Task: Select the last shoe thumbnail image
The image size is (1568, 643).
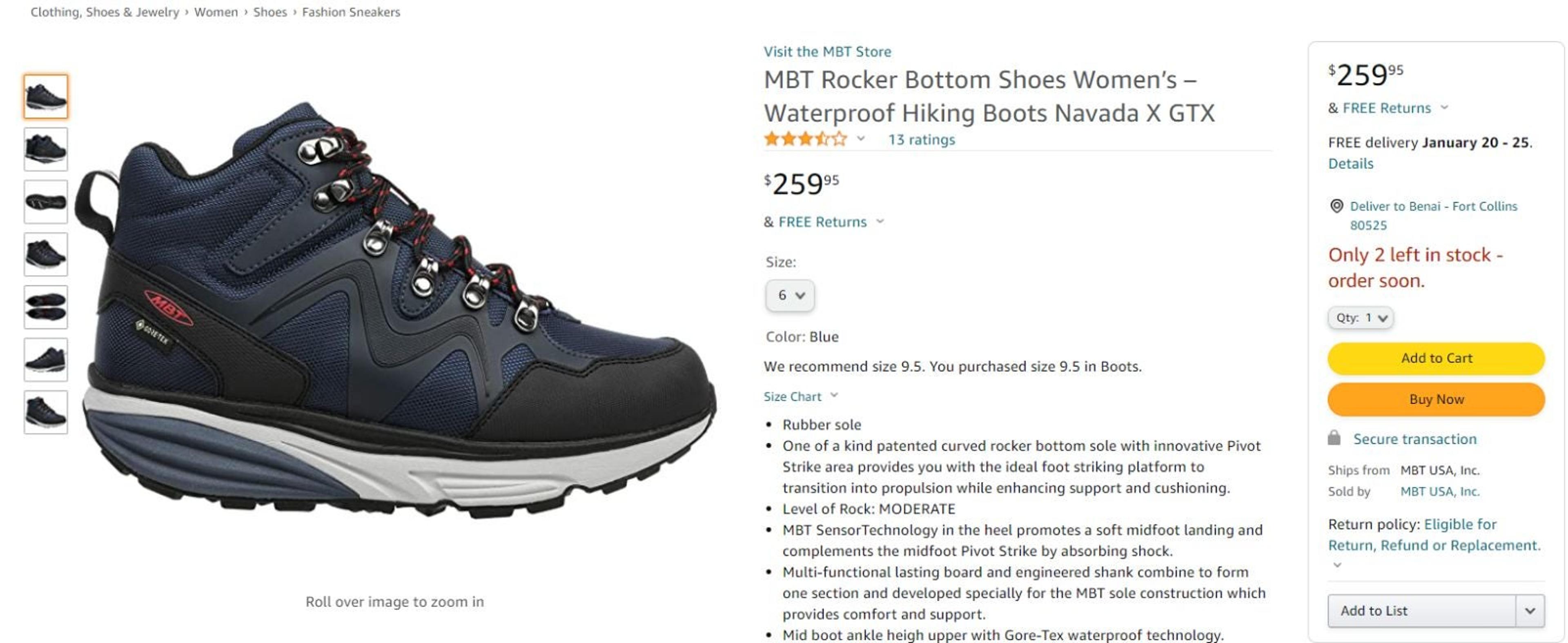Action: point(46,412)
